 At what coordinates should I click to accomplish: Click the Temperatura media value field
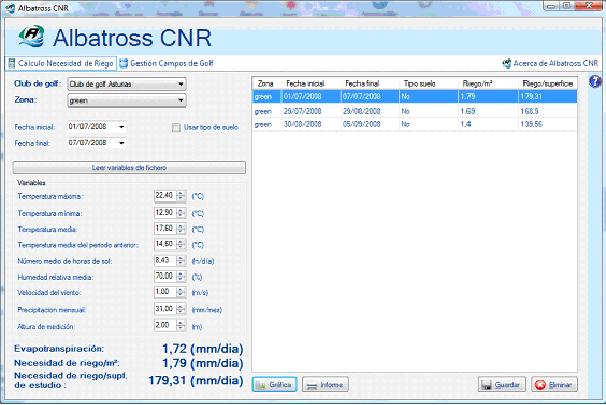(x=165, y=228)
